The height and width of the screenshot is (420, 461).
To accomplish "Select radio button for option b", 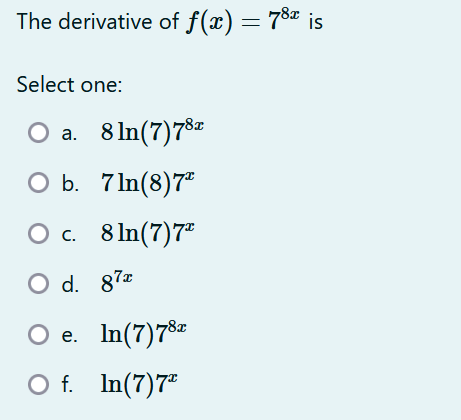I will [38, 183].
